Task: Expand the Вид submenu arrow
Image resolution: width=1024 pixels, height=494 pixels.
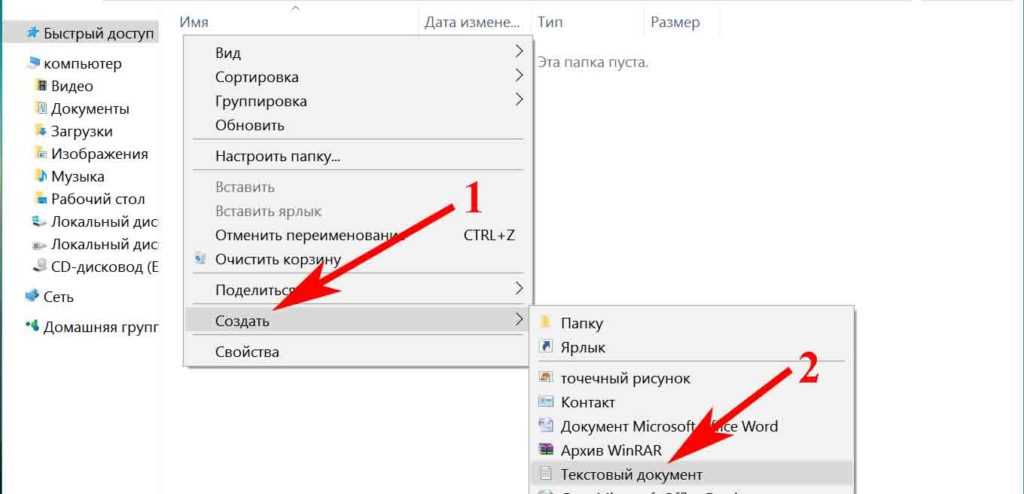Action: pyautogui.click(x=518, y=52)
